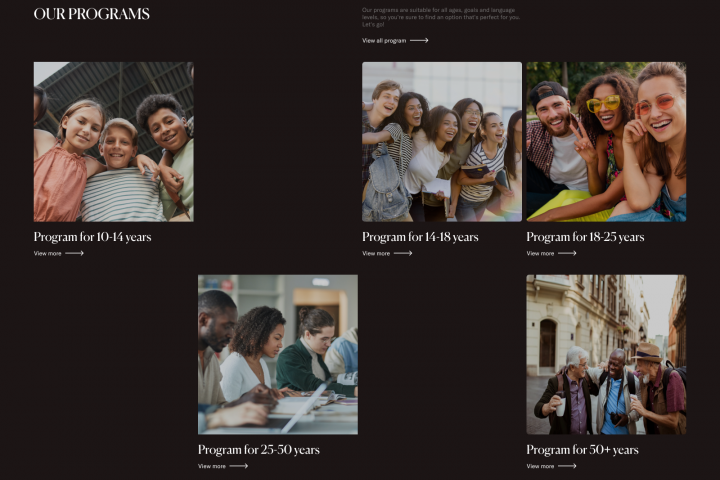Click View more for the 10-14 years program
720x480 pixels.
[x=47, y=253]
